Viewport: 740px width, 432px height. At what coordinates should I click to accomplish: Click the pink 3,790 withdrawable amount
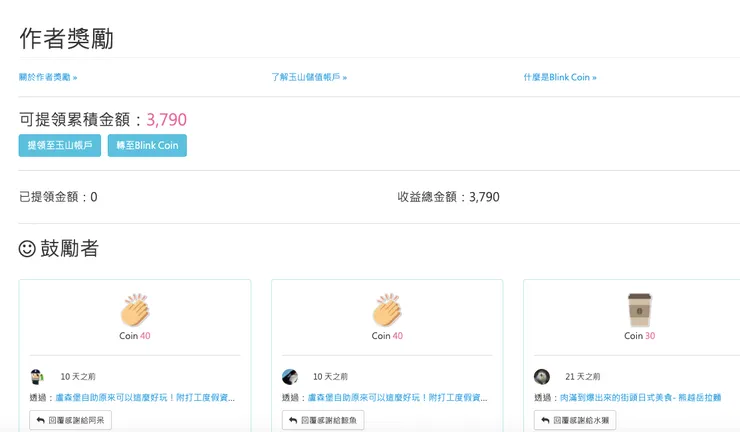[167, 120]
